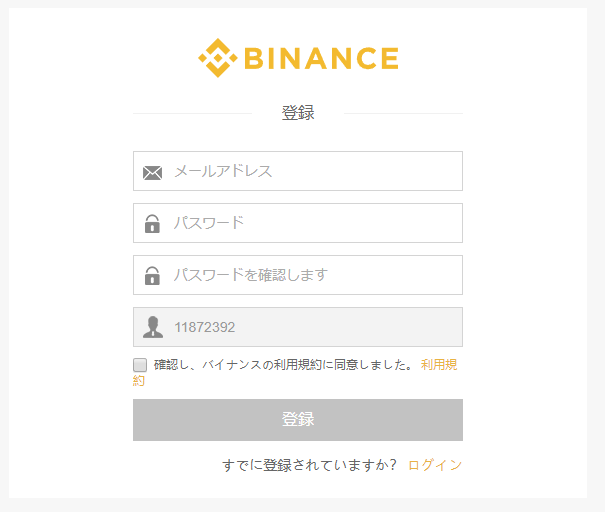
Task: Click the person icon beside 11872392
Action: pyautogui.click(x=152, y=327)
